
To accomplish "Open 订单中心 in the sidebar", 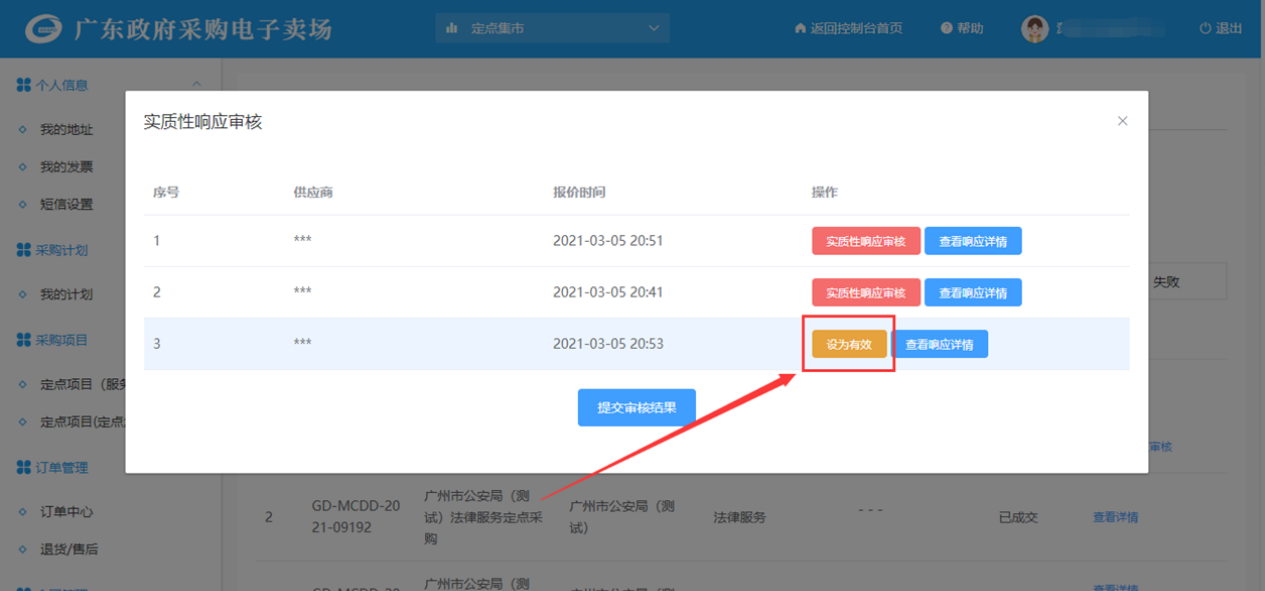I will tap(66, 512).
